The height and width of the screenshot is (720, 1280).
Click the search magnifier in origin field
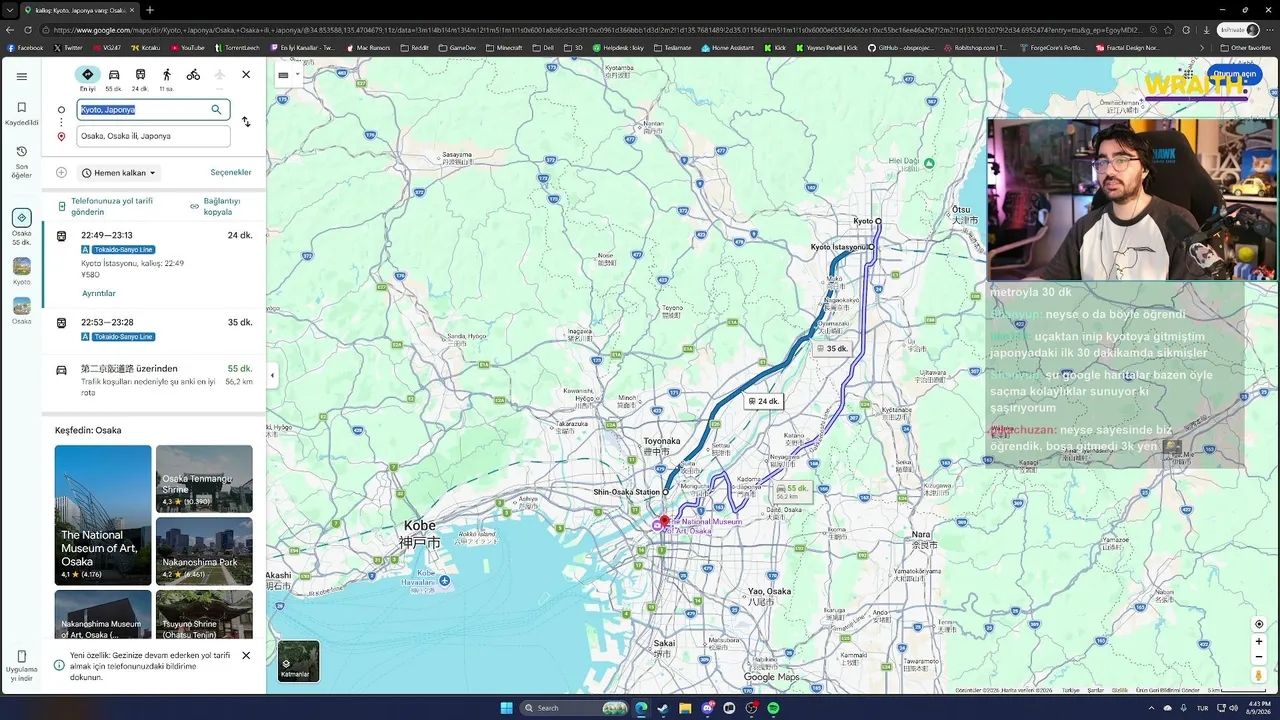pos(216,110)
